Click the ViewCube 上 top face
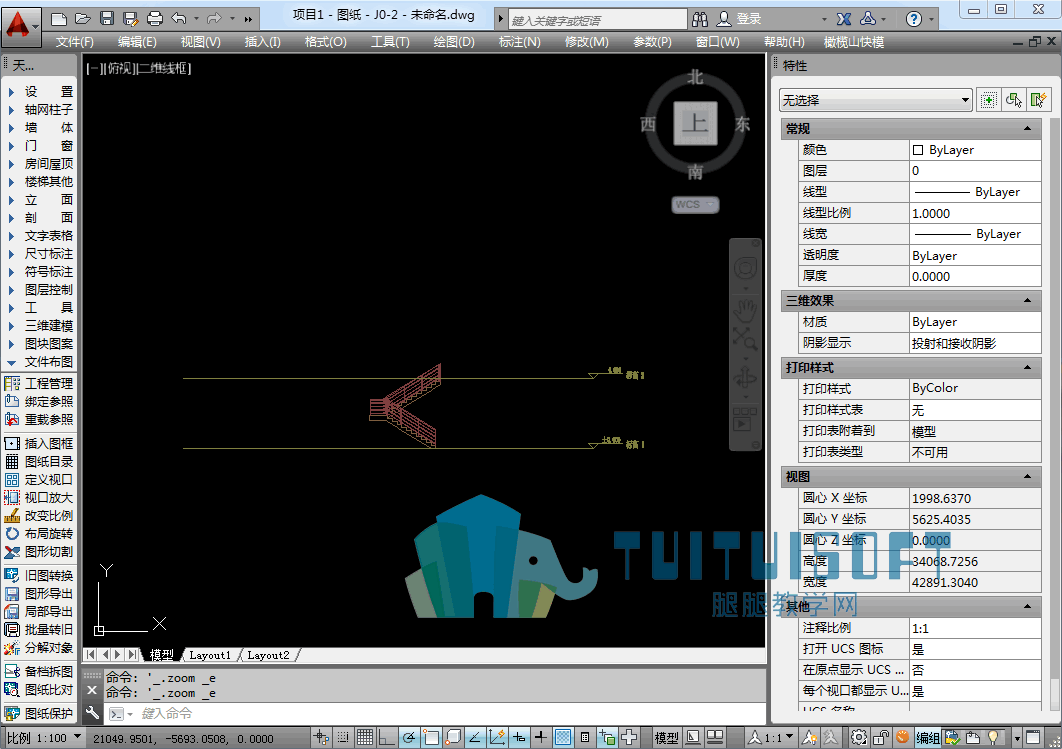Image resolution: width=1062 pixels, height=749 pixels. tap(696, 124)
